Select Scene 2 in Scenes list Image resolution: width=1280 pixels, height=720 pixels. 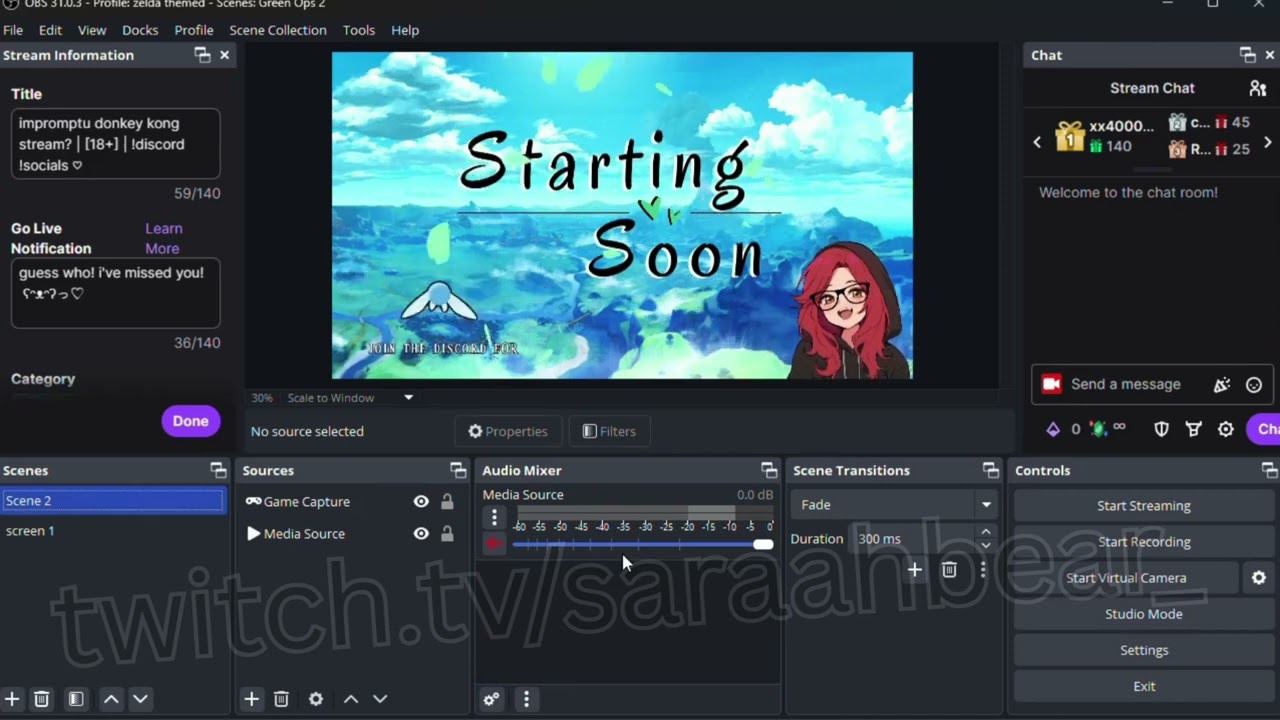(x=113, y=500)
